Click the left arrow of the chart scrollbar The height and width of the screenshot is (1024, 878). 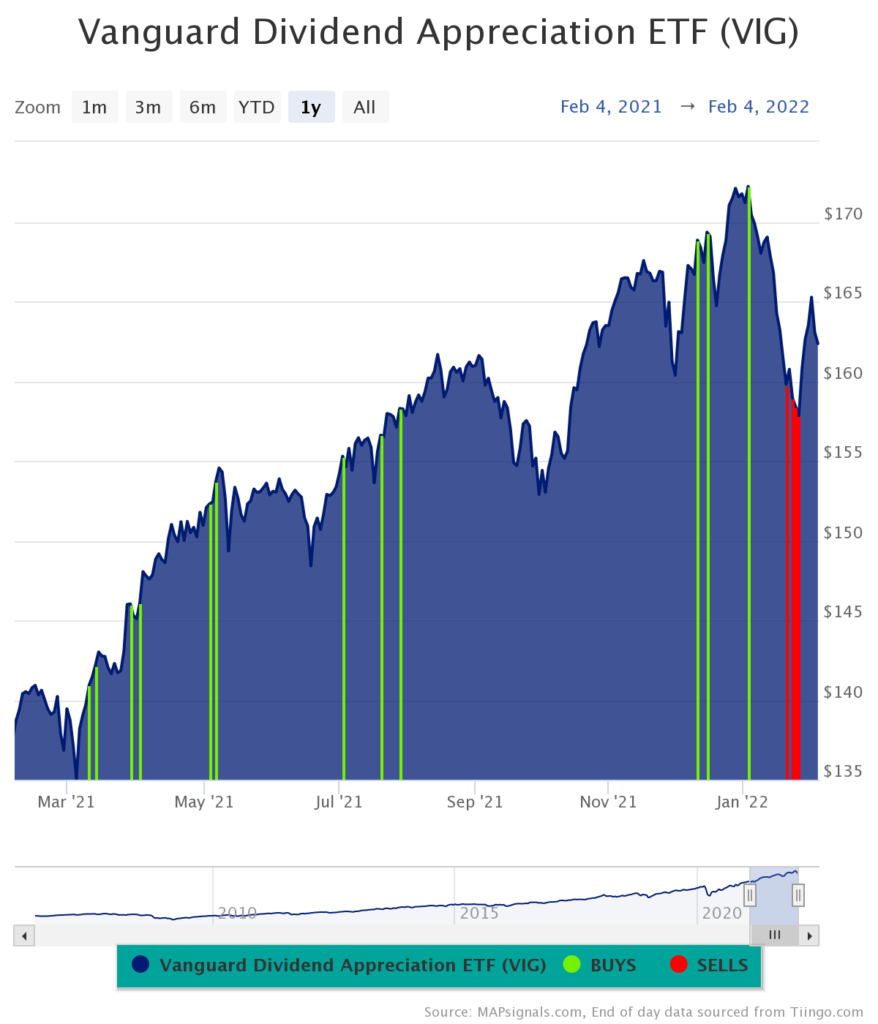(22, 935)
